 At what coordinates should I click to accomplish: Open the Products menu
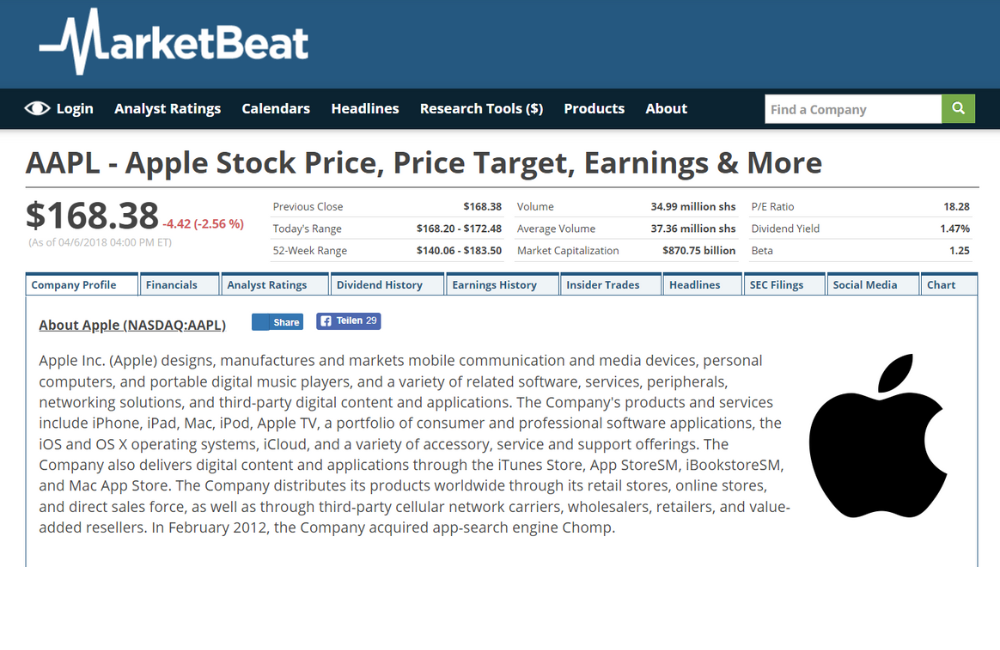594,109
